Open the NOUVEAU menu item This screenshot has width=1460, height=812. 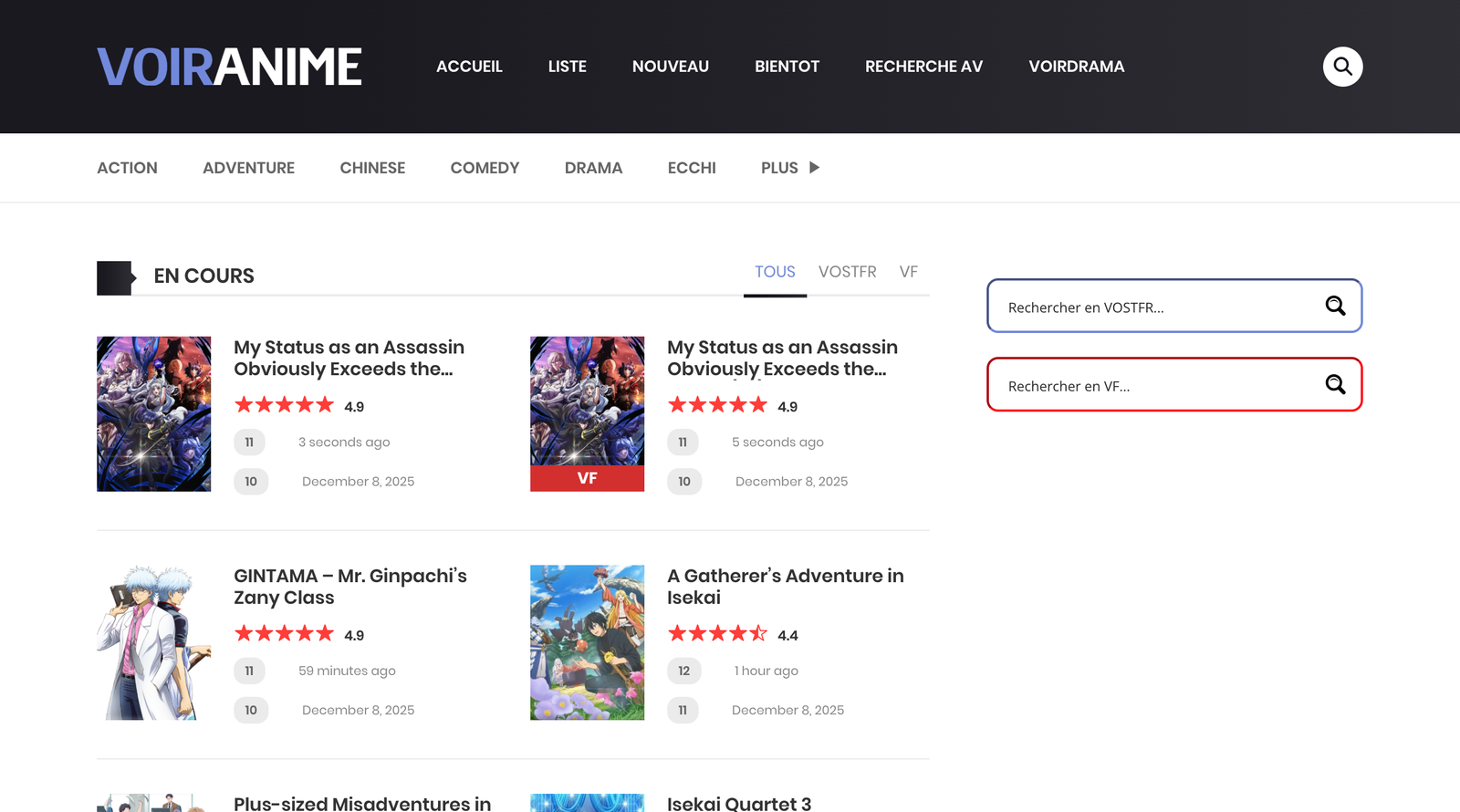(671, 67)
